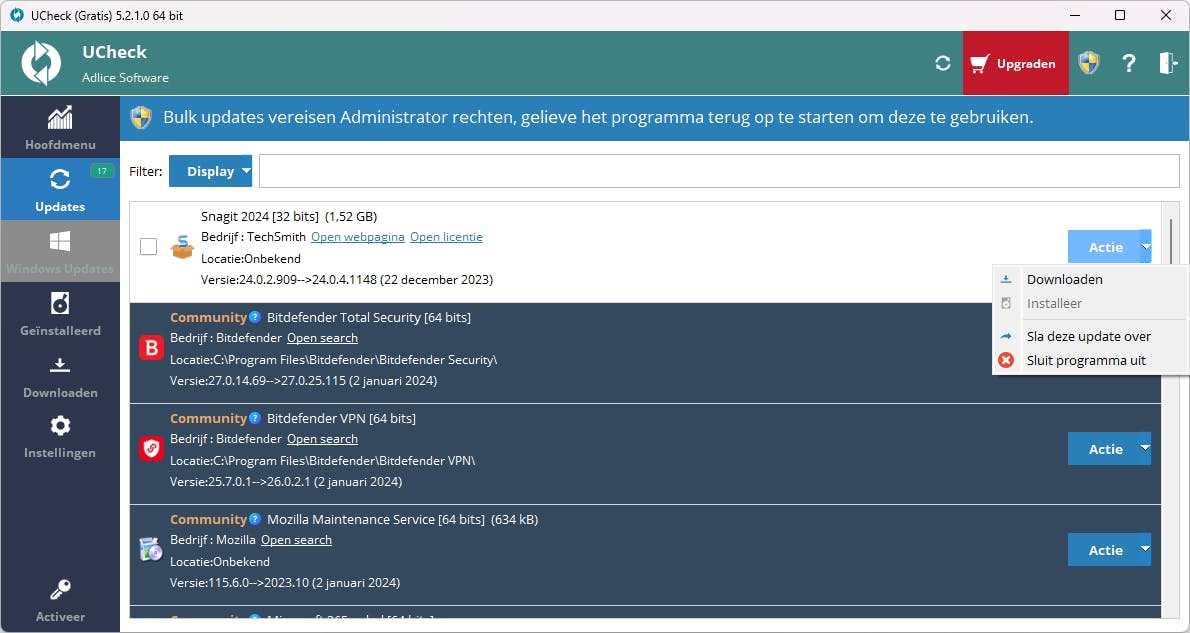Click the UCheck app icon in the title bar
This screenshot has width=1190, height=633.
[x=16, y=15]
